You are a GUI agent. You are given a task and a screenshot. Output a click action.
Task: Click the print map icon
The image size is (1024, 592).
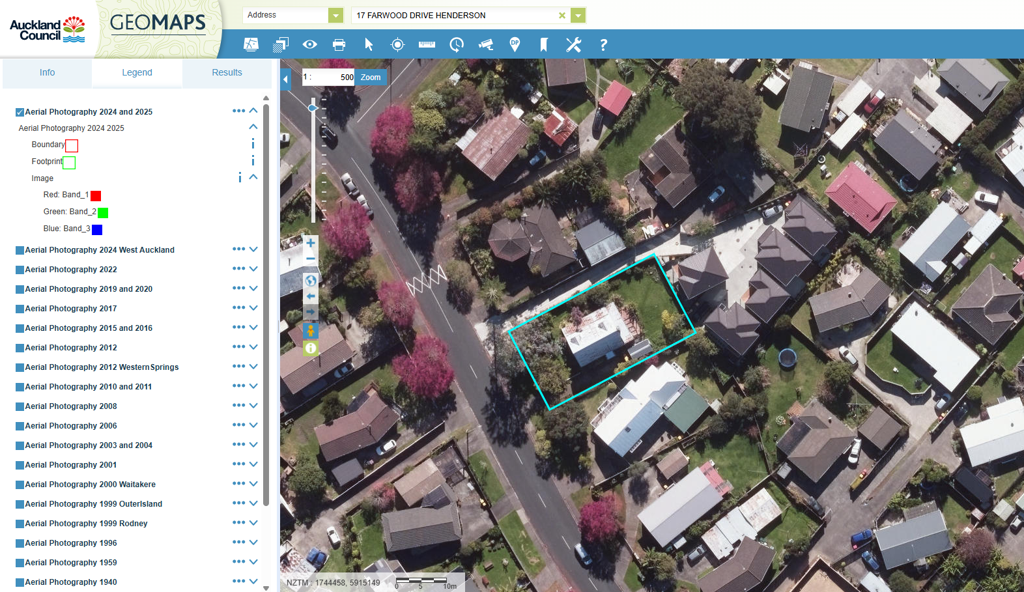339,45
